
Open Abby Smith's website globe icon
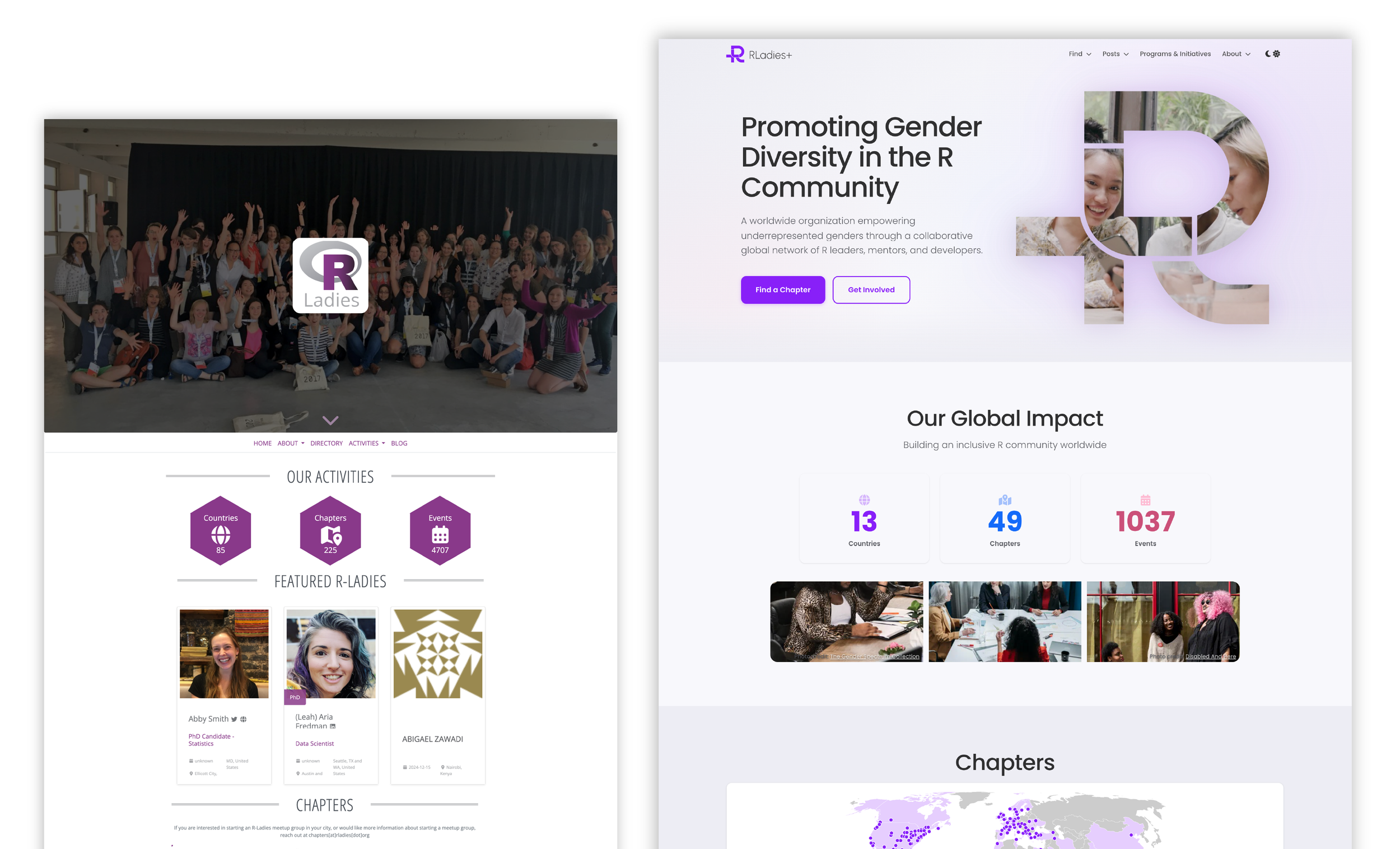pyautogui.click(x=243, y=720)
